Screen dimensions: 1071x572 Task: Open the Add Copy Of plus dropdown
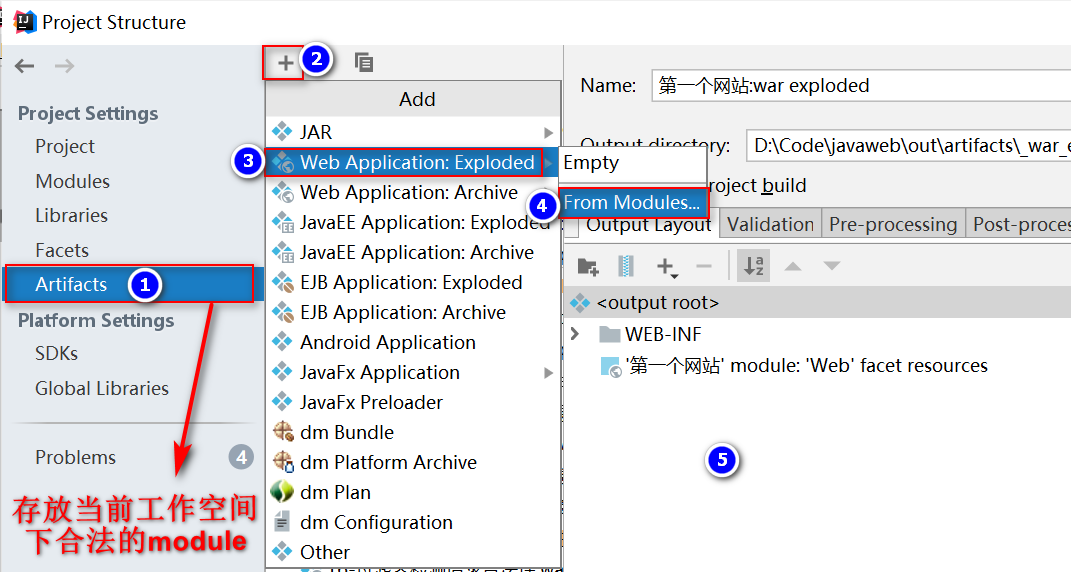pyautogui.click(x=666, y=267)
